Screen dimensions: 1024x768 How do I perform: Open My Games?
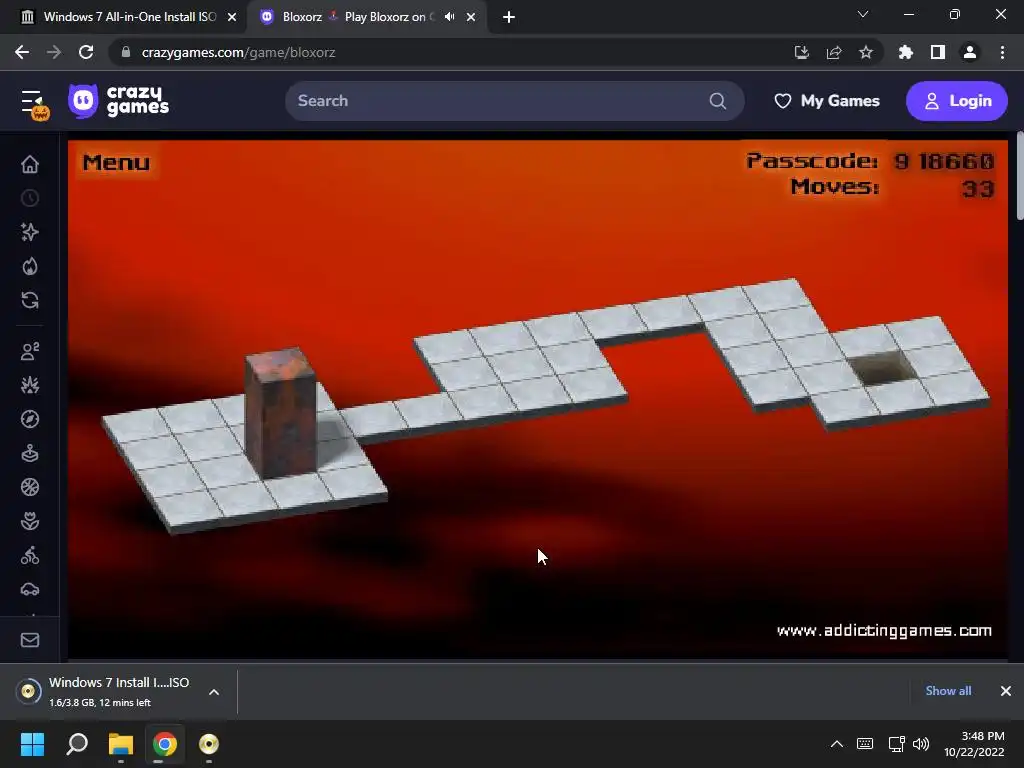827,101
